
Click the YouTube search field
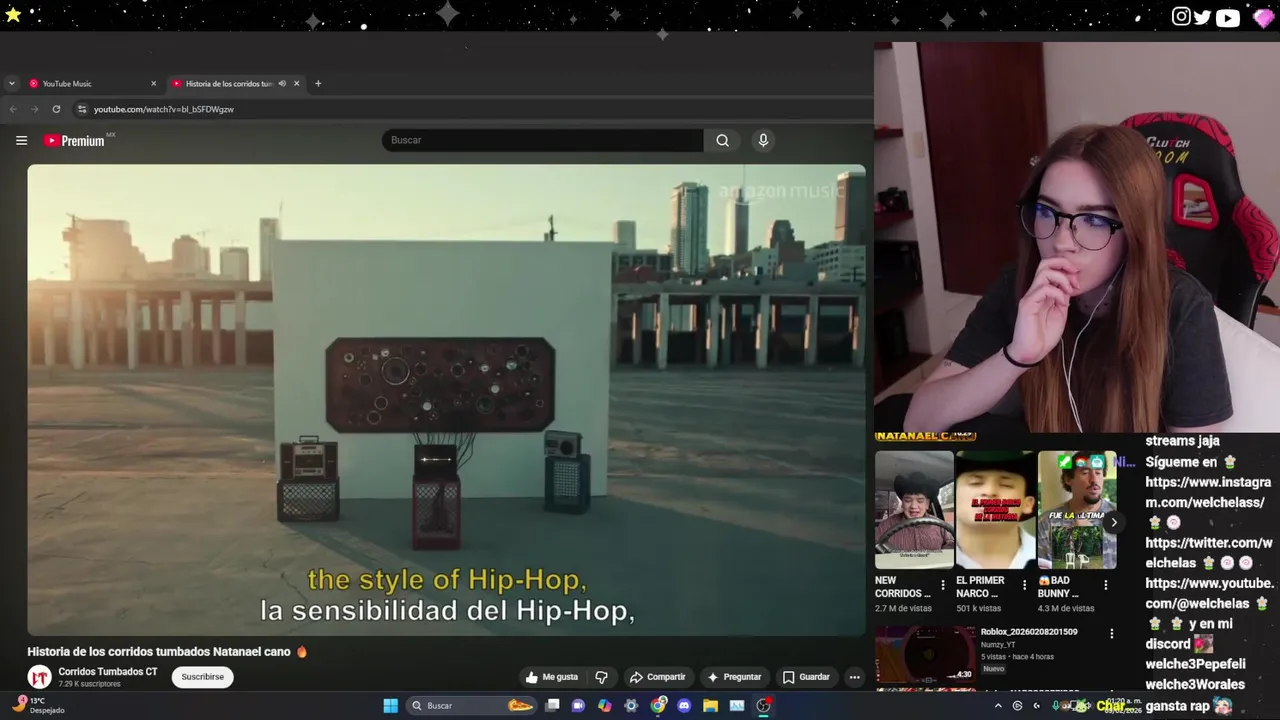(x=543, y=140)
